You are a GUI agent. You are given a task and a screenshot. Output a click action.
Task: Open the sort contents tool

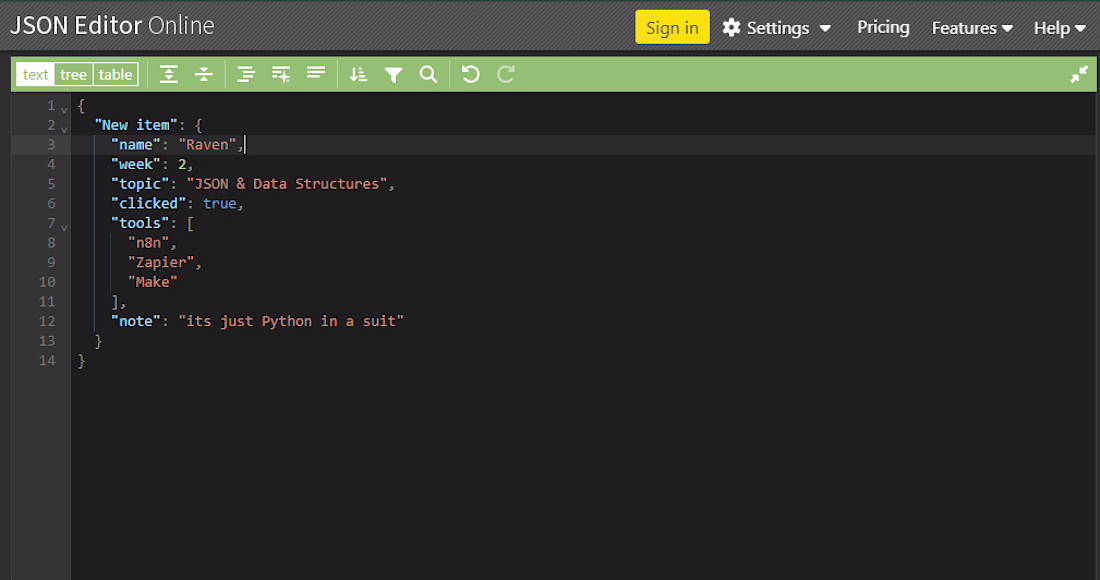pyautogui.click(x=358, y=74)
